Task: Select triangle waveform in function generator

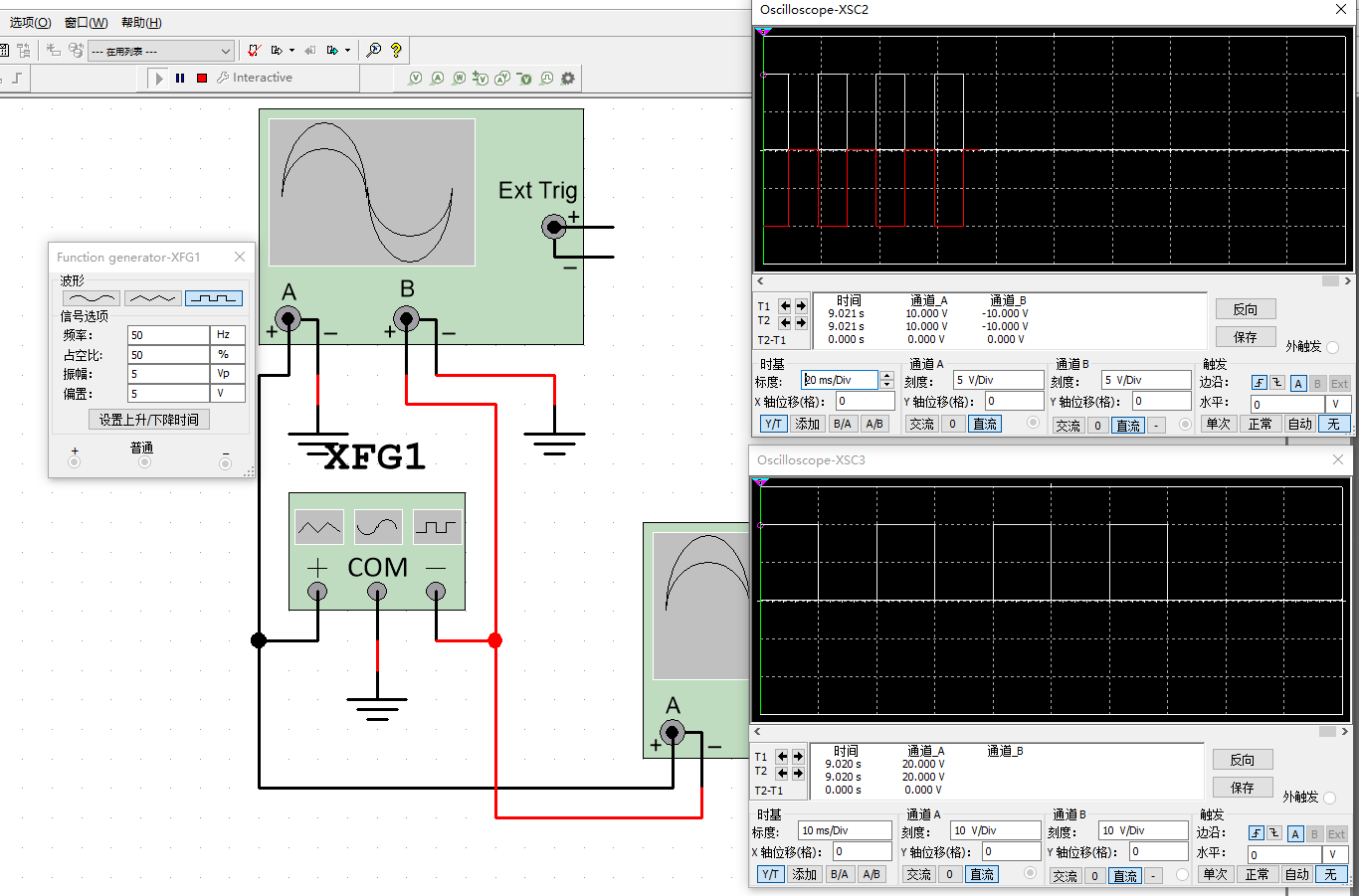Action: pyautogui.click(x=153, y=298)
